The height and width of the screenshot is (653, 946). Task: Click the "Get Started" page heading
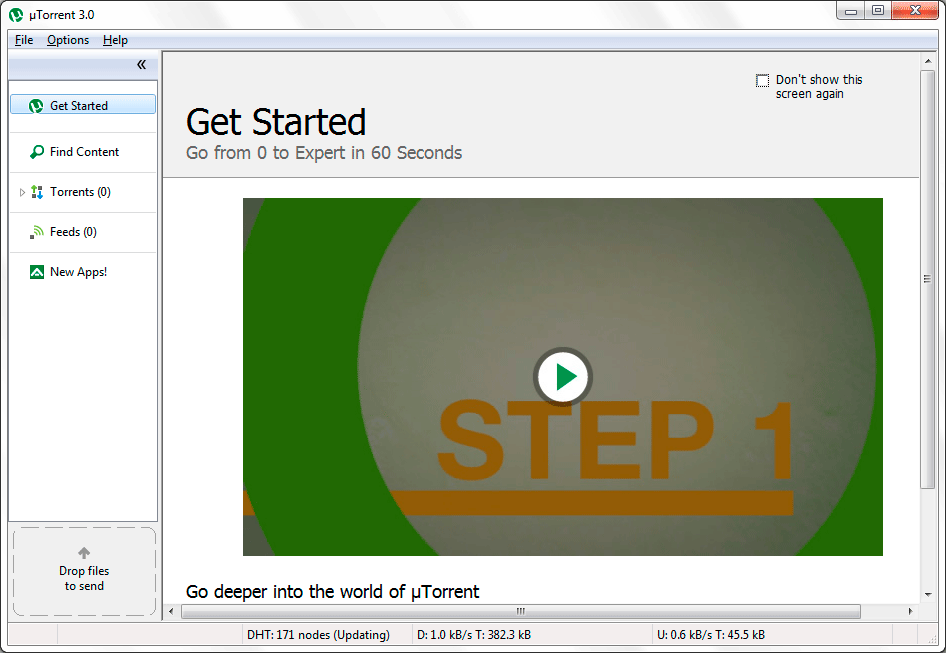click(x=276, y=123)
